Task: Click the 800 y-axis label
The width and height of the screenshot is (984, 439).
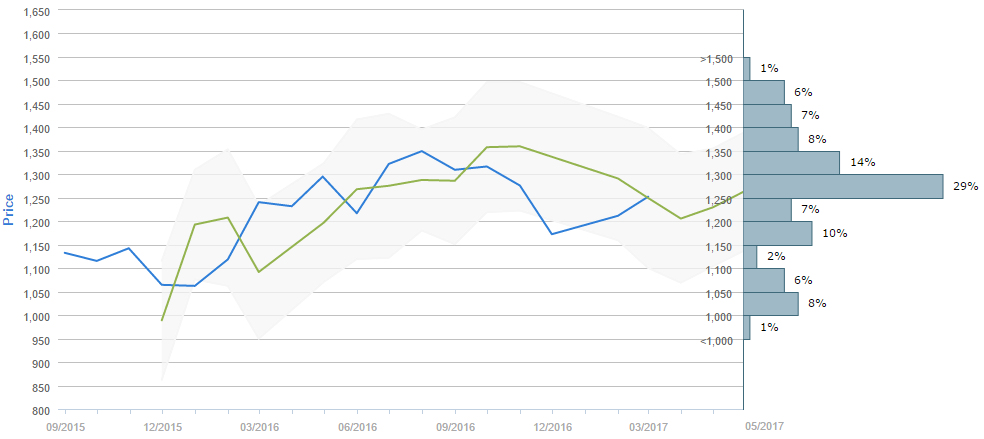Action: 40,410
